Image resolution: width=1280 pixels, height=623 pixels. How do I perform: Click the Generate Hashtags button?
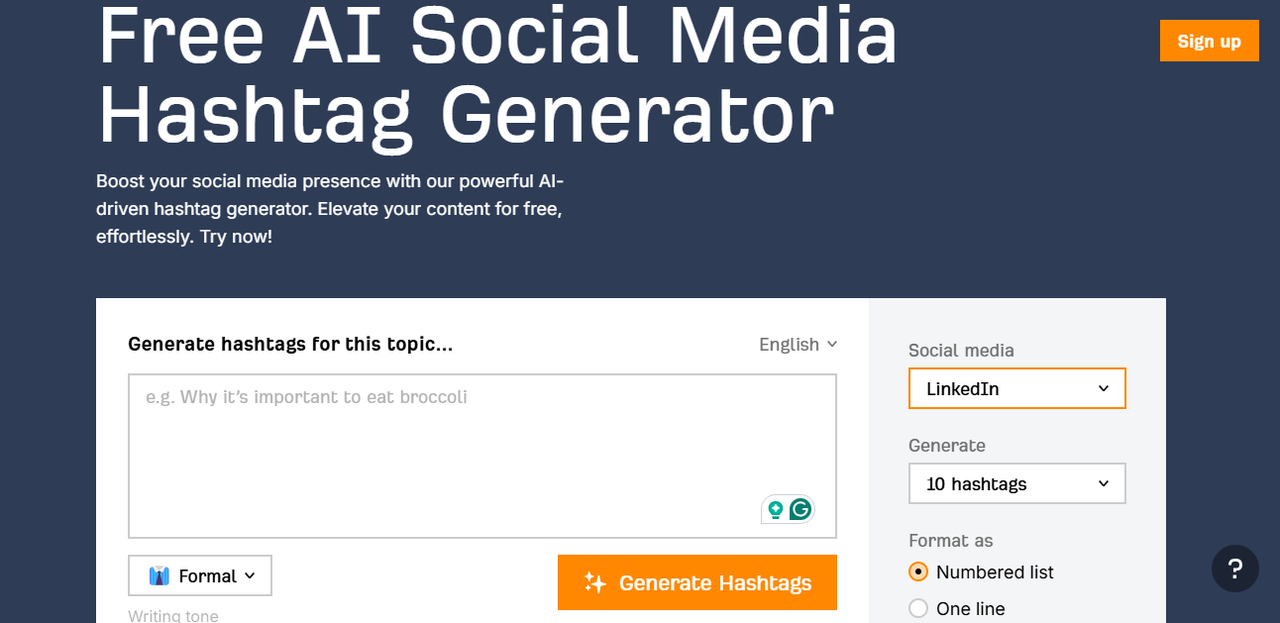(697, 583)
